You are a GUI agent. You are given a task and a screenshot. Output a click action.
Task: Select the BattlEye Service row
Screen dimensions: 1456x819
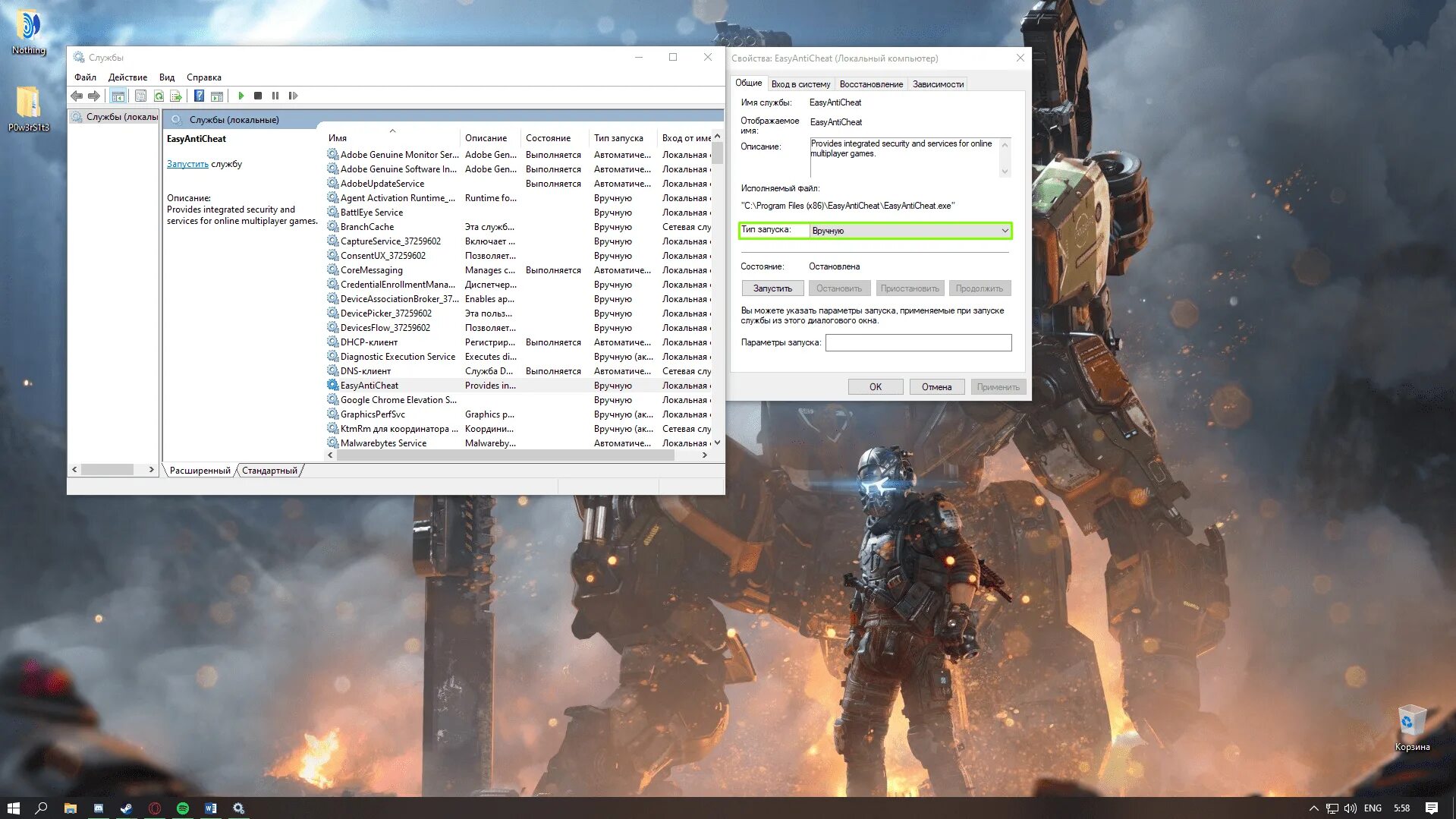click(519, 213)
